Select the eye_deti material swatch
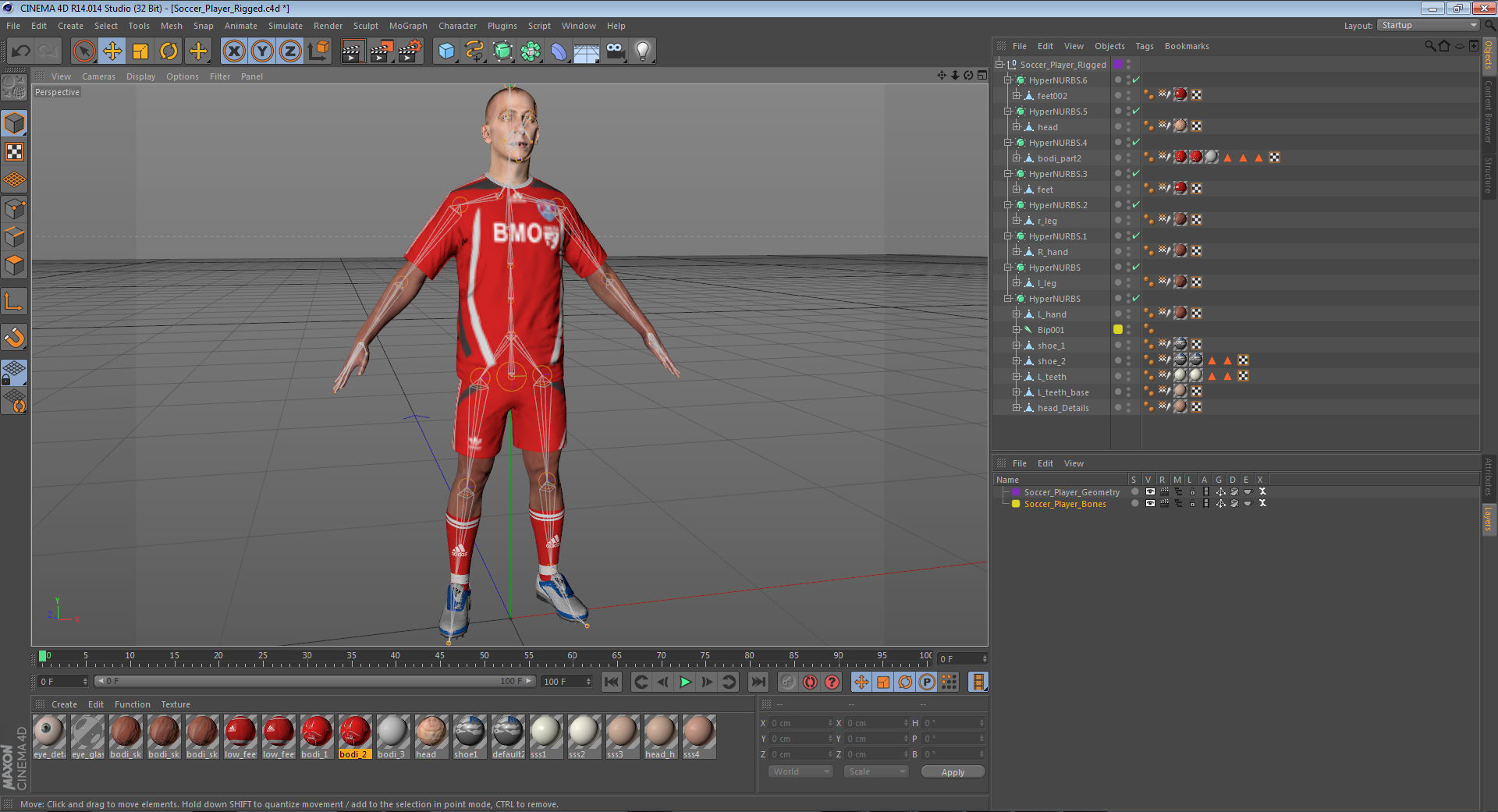Viewport: 1498px width, 812px height. click(49, 736)
